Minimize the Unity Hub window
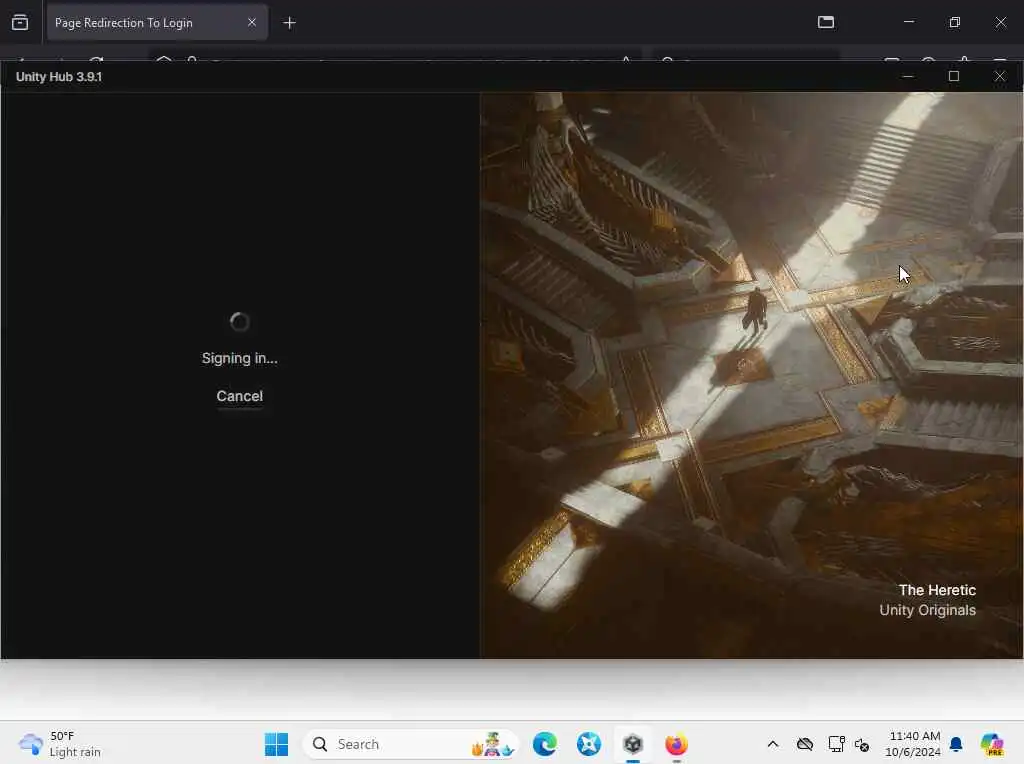The height and width of the screenshot is (764, 1024). tap(908, 76)
